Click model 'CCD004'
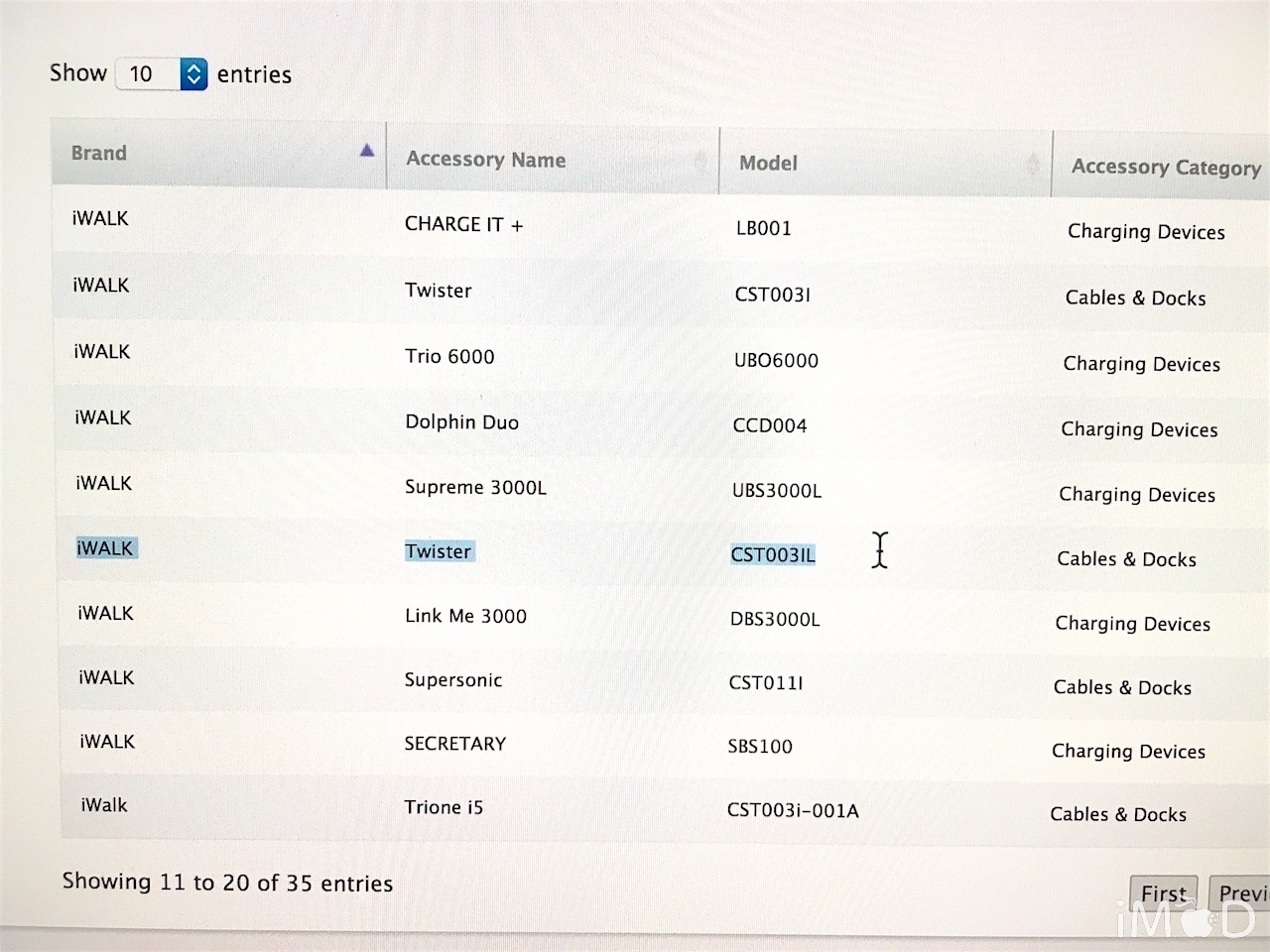Screen dimensions: 1270x952 770,426
